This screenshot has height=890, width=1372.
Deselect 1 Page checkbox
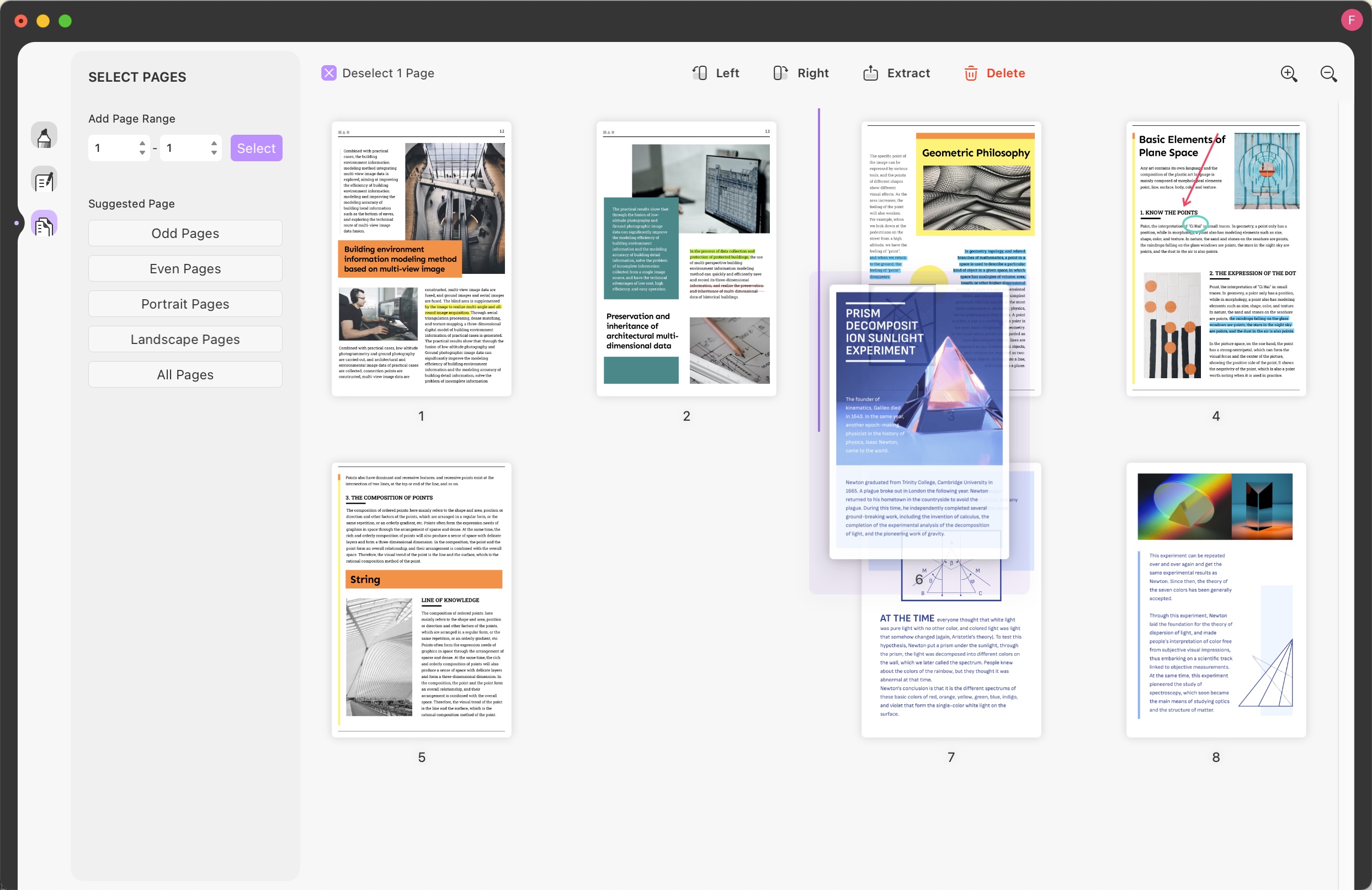click(x=328, y=73)
